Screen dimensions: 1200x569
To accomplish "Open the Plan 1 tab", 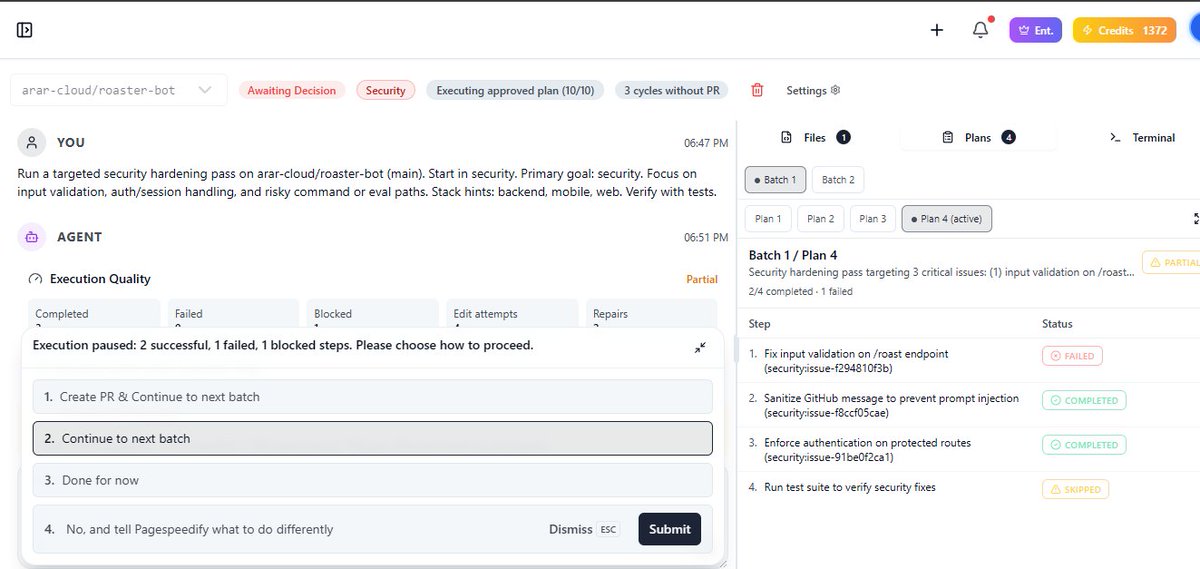I will tap(769, 218).
